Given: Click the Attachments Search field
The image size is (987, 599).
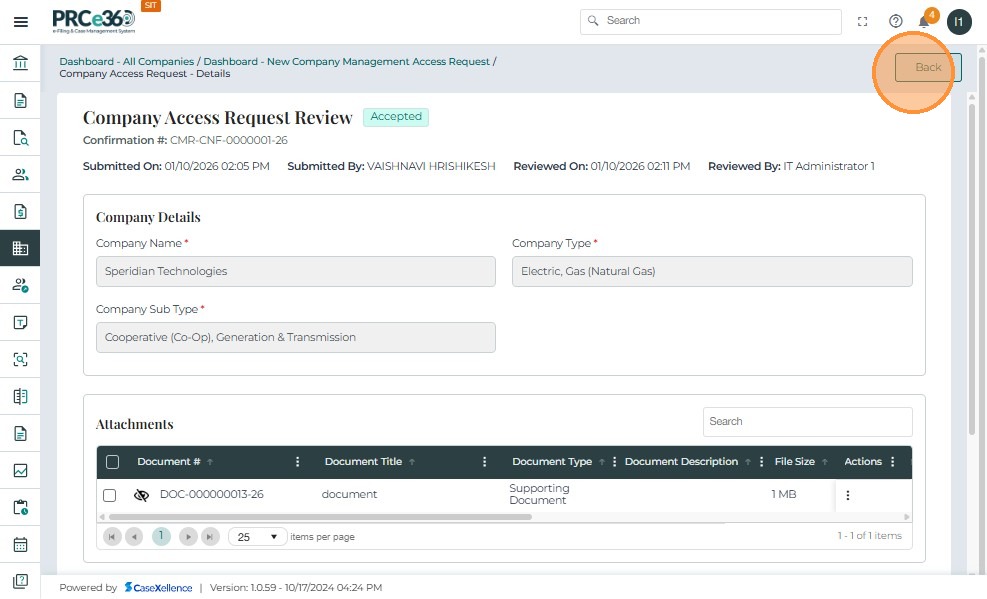Looking at the screenshot, I should click(808, 422).
